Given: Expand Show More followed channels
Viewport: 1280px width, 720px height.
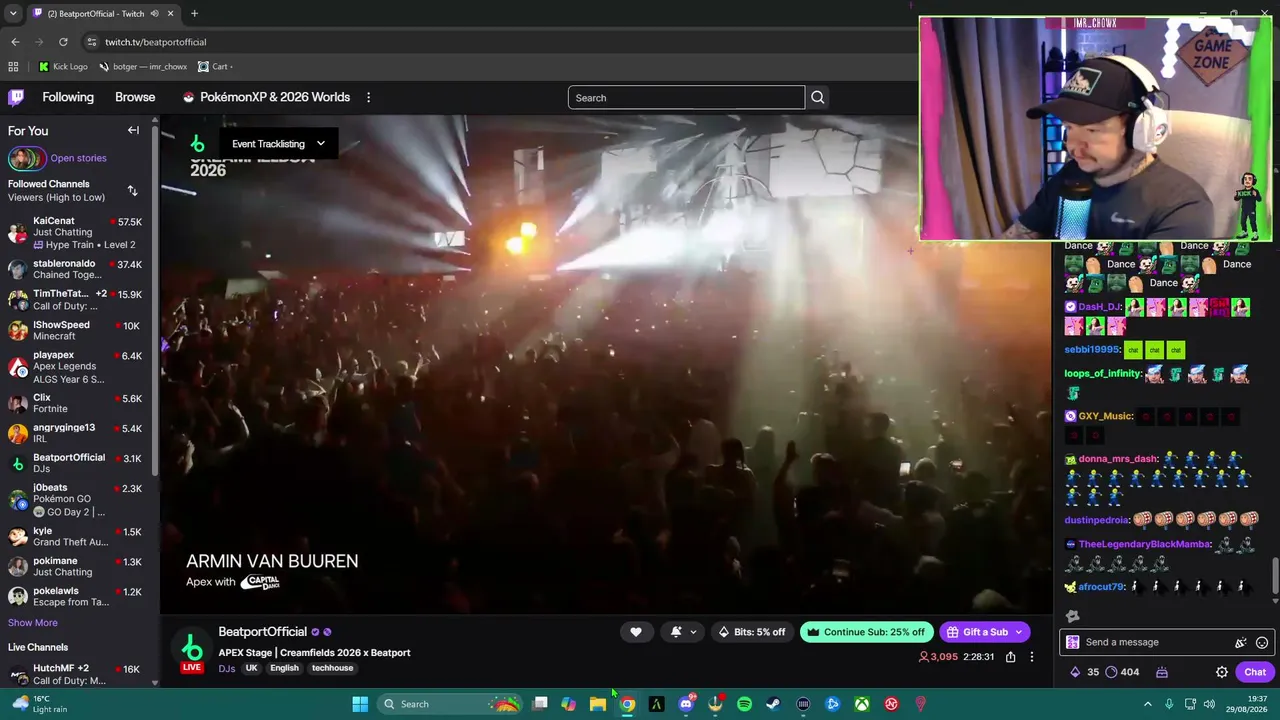Looking at the screenshot, I should point(33,623).
